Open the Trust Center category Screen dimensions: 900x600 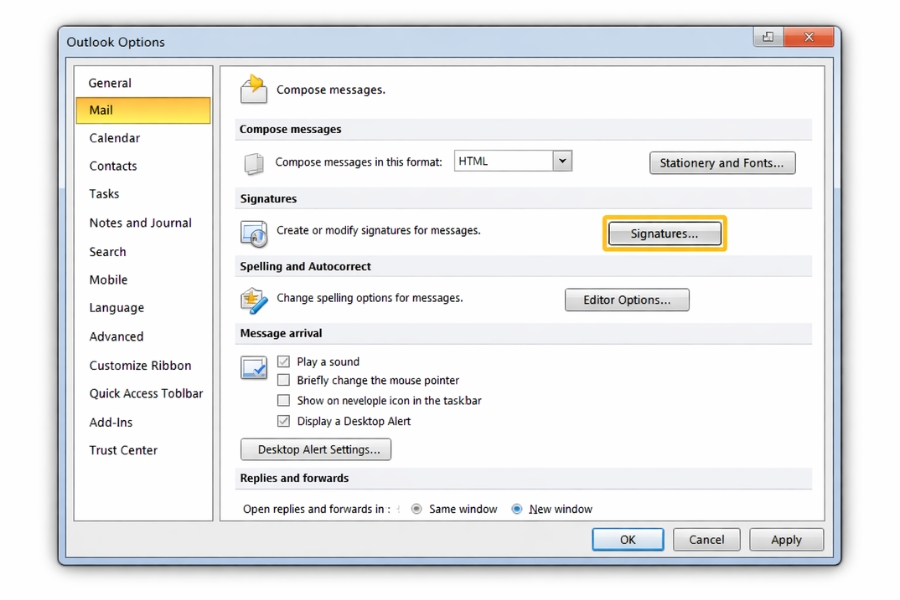pyautogui.click(x=123, y=450)
